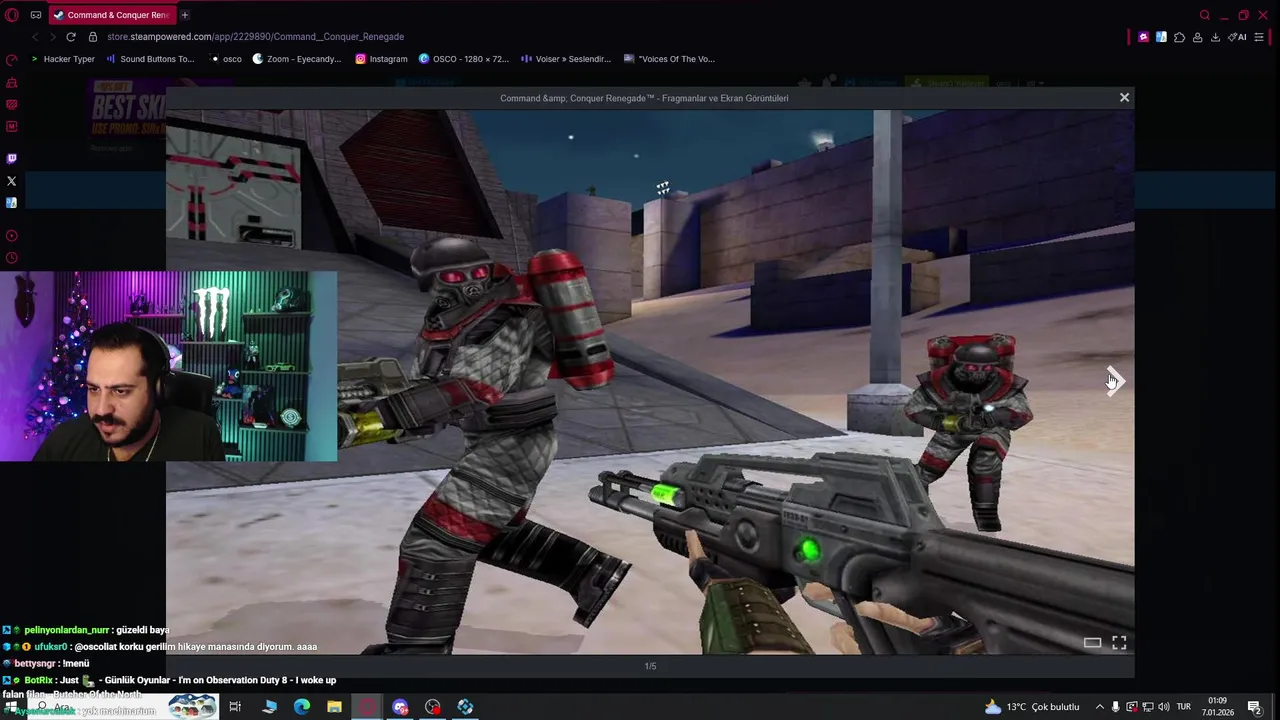The image size is (1280, 720).
Task: Click the site security lock icon
Action: click(93, 37)
